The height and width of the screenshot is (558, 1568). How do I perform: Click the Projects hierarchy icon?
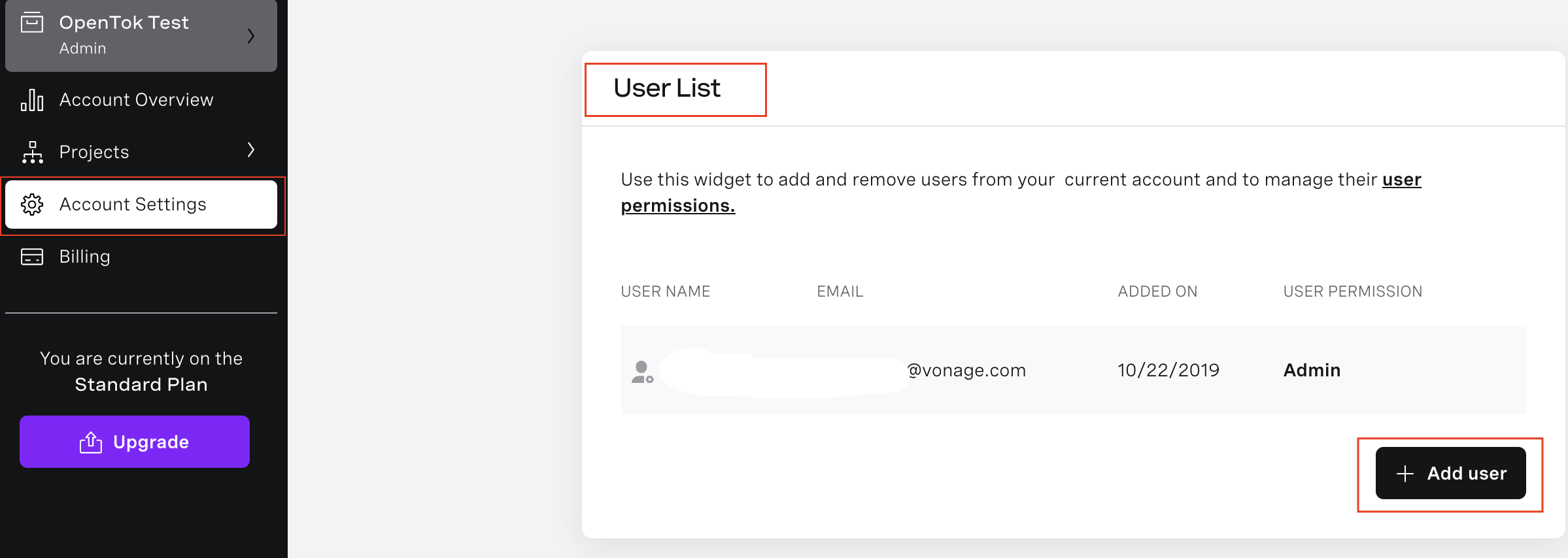click(32, 152)
